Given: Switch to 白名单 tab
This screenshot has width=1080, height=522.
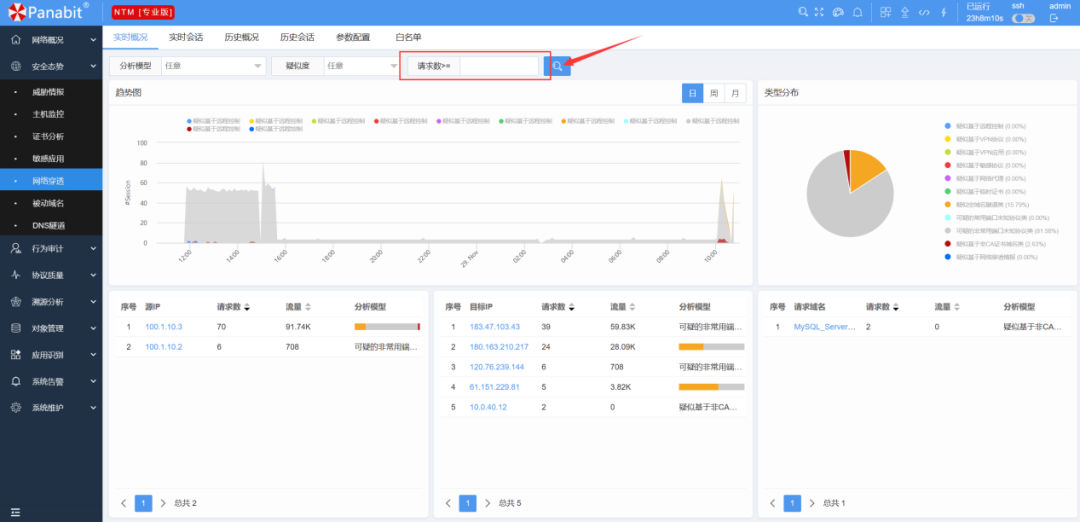Looking at the screenshot, I should [408, 37].
